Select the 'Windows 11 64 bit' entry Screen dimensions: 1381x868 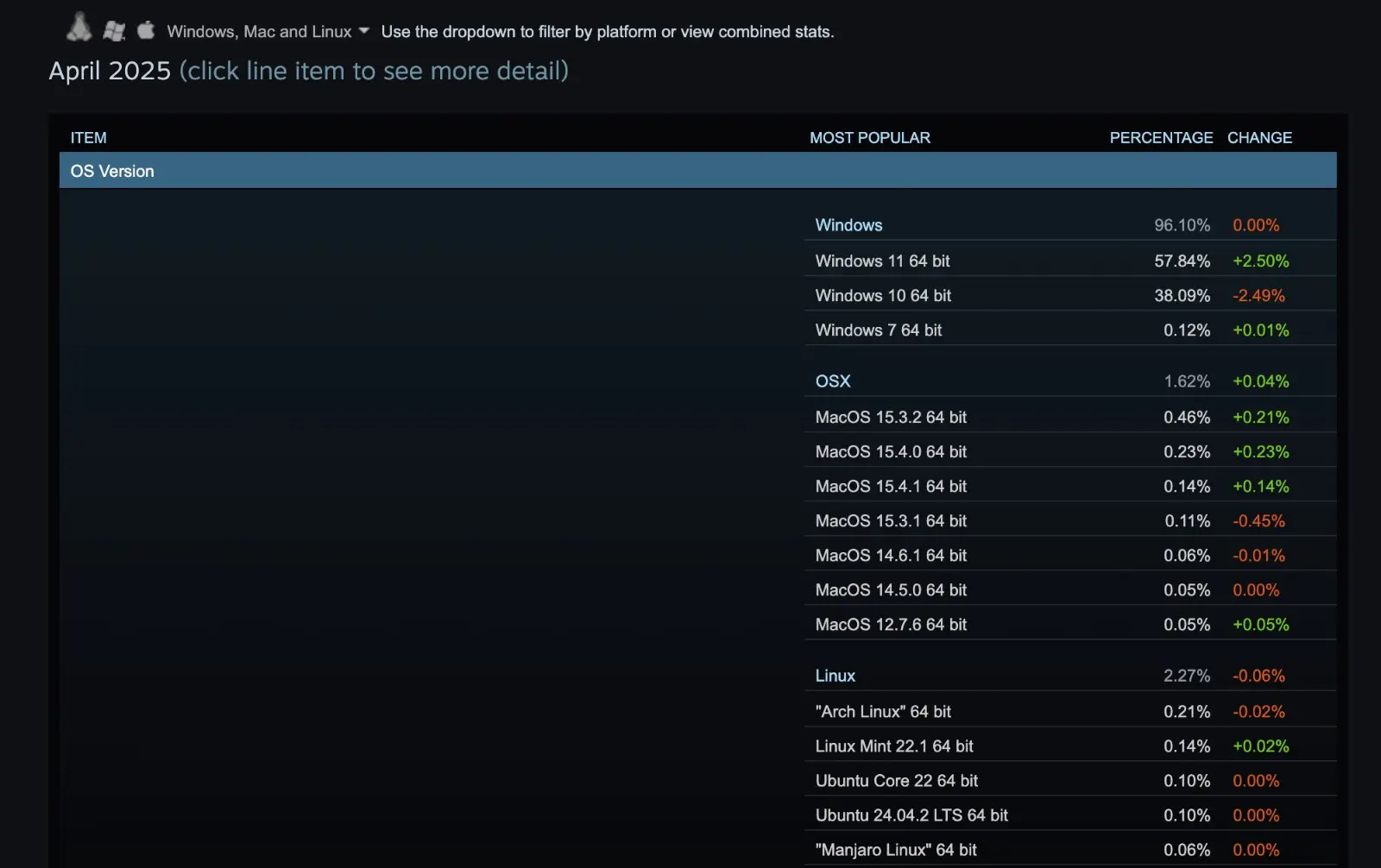point(882,261)
